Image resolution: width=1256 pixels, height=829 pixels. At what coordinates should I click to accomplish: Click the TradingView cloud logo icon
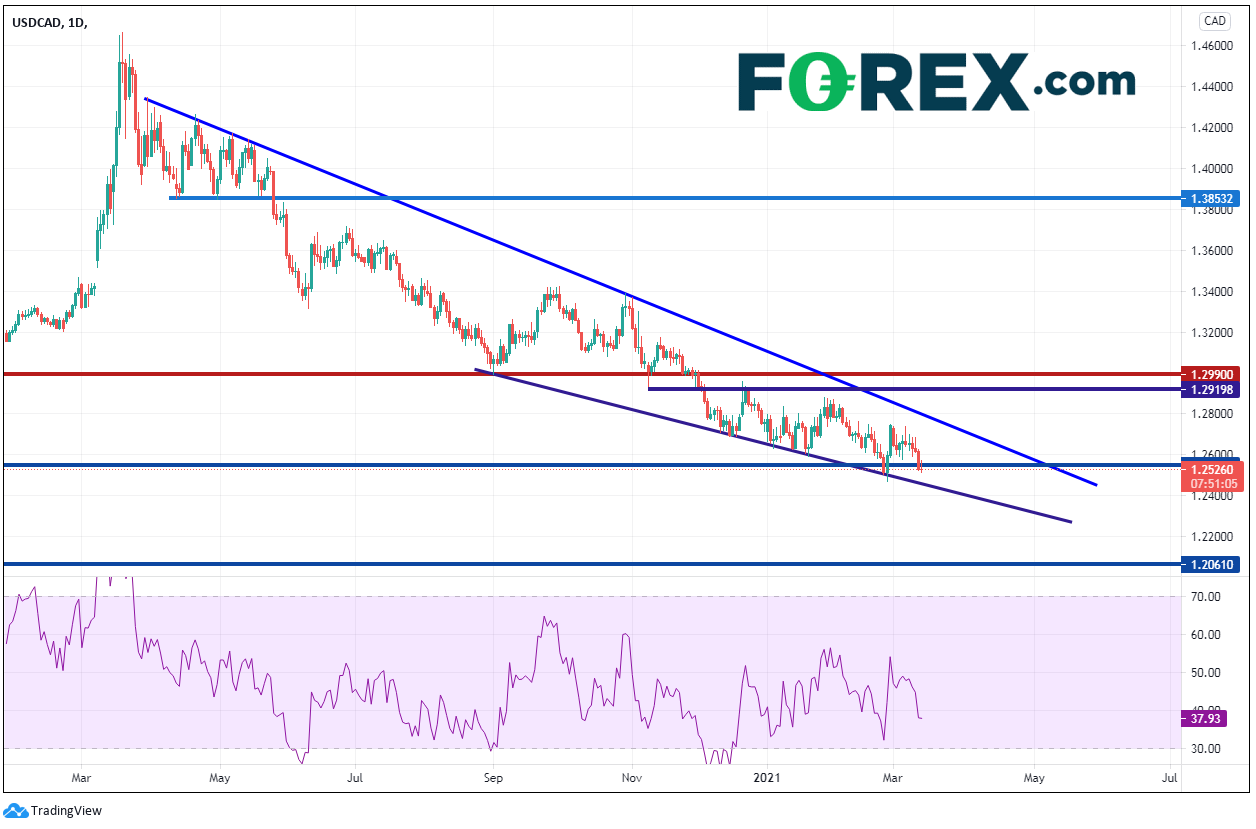16,810
